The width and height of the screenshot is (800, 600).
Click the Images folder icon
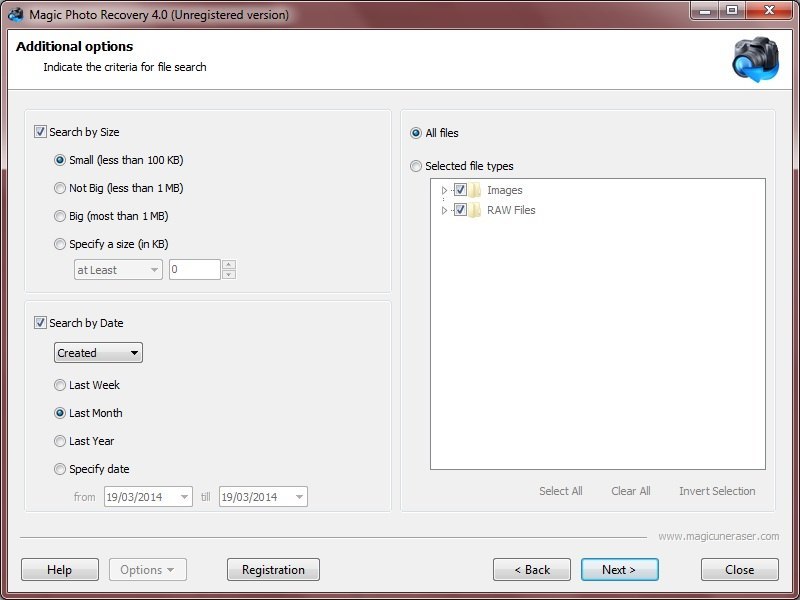click(475, 190)
